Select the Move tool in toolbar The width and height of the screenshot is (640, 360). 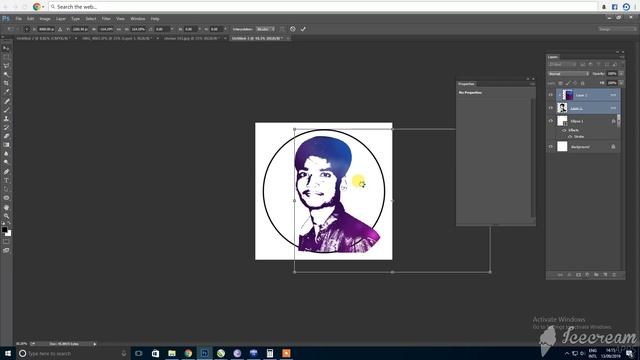pyautogui.click(x=6, y=49)
